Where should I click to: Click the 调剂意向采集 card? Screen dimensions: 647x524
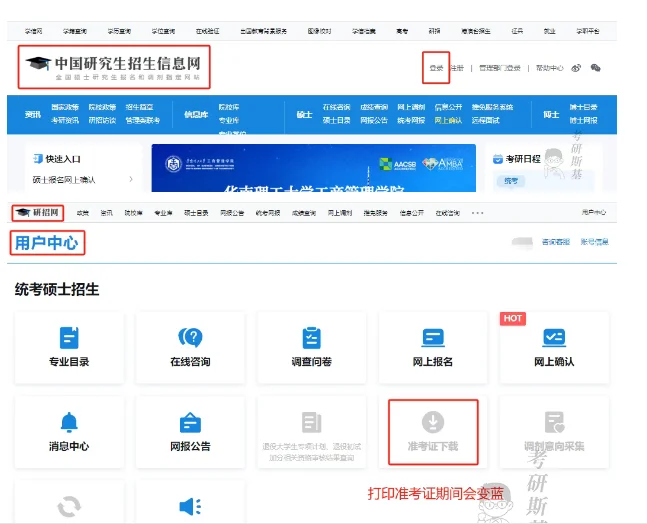[554, 432]
